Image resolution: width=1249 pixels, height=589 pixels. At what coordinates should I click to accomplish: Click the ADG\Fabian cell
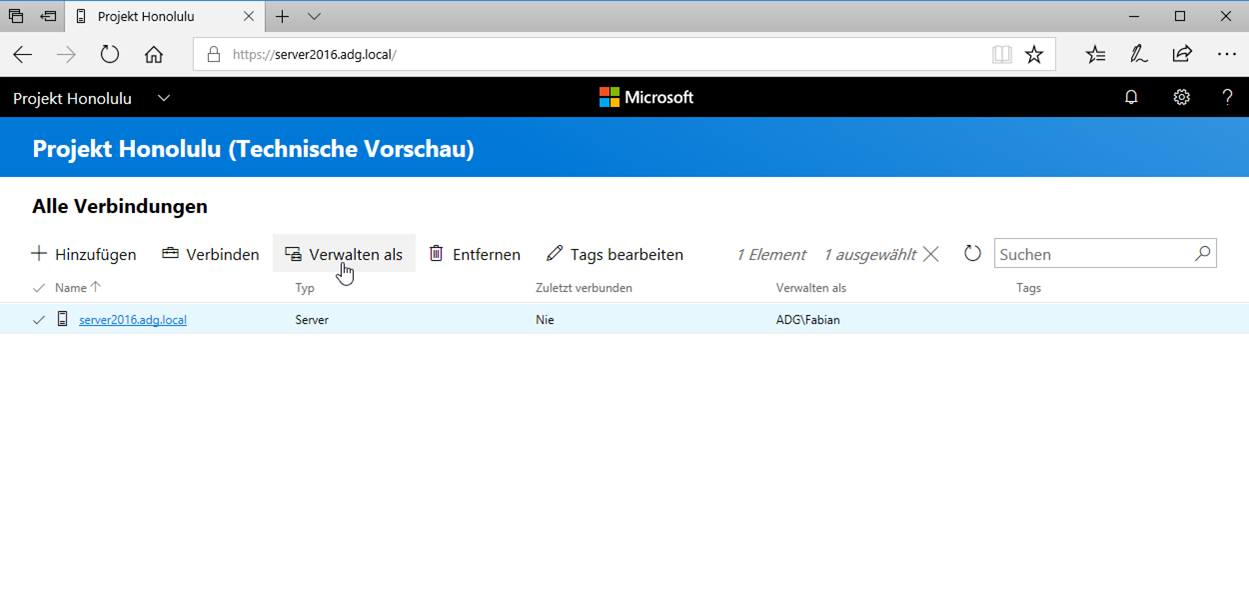point(808,320)
